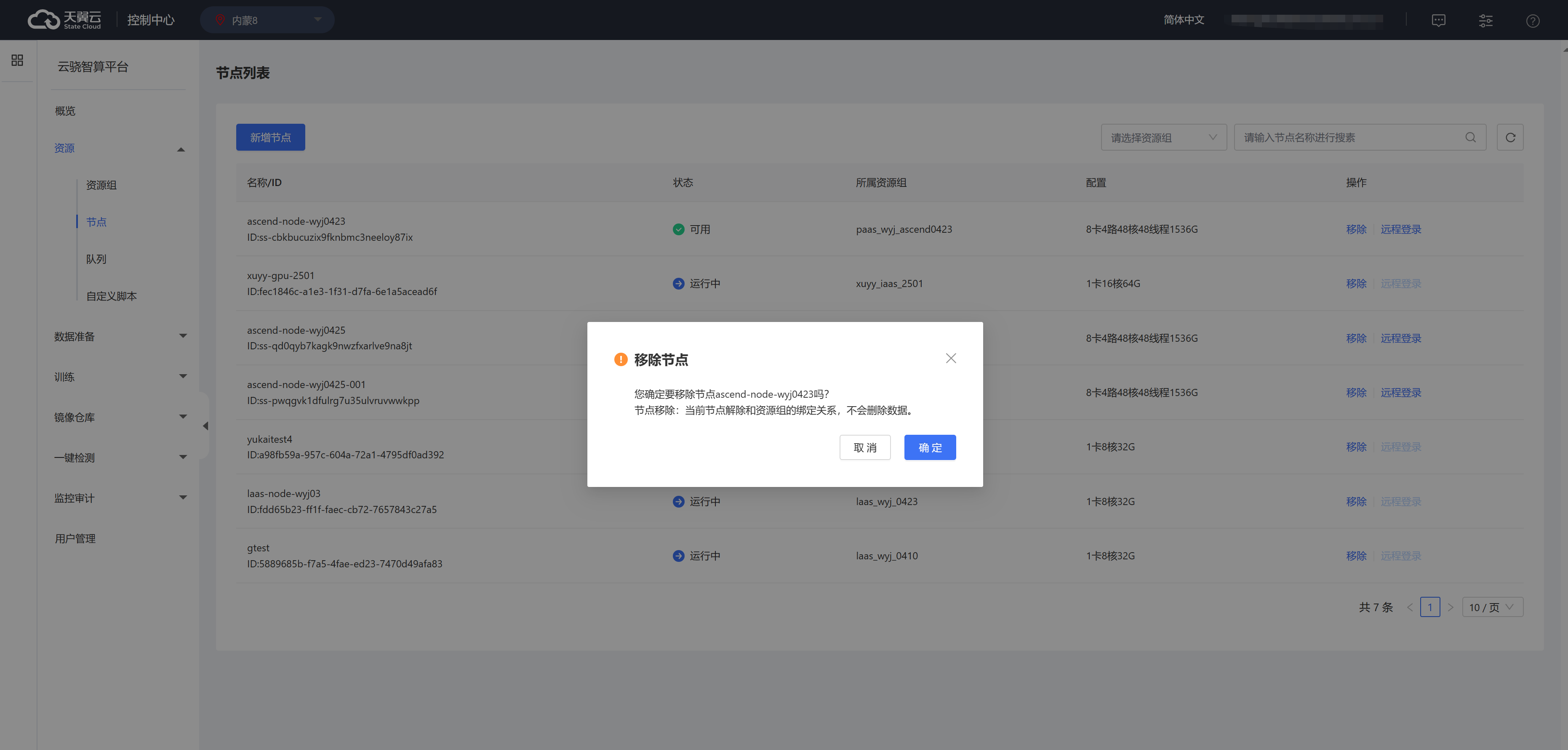The width and height of the screenshot is (1568, 750).
Task: Open the 10 / 页 page size dropdown
Action: (x=1492, y=607)
